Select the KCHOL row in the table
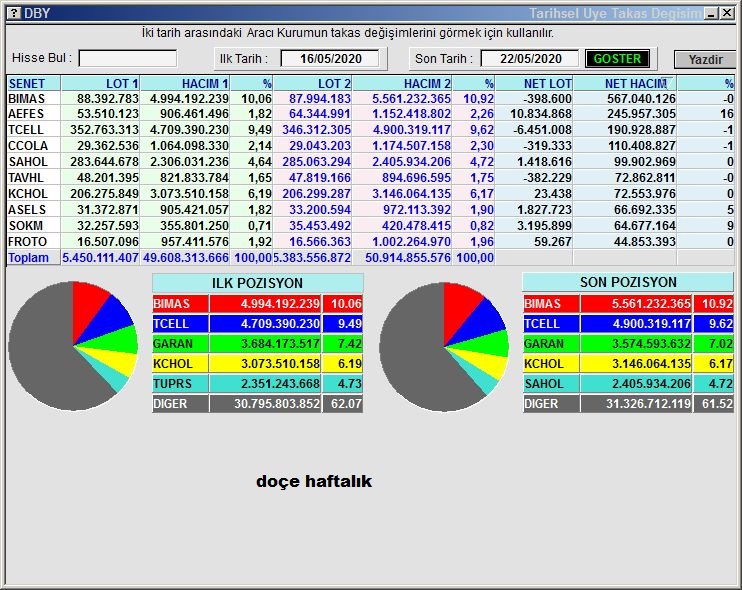Viewport: 742px width, 590px height. pos(371,194)
